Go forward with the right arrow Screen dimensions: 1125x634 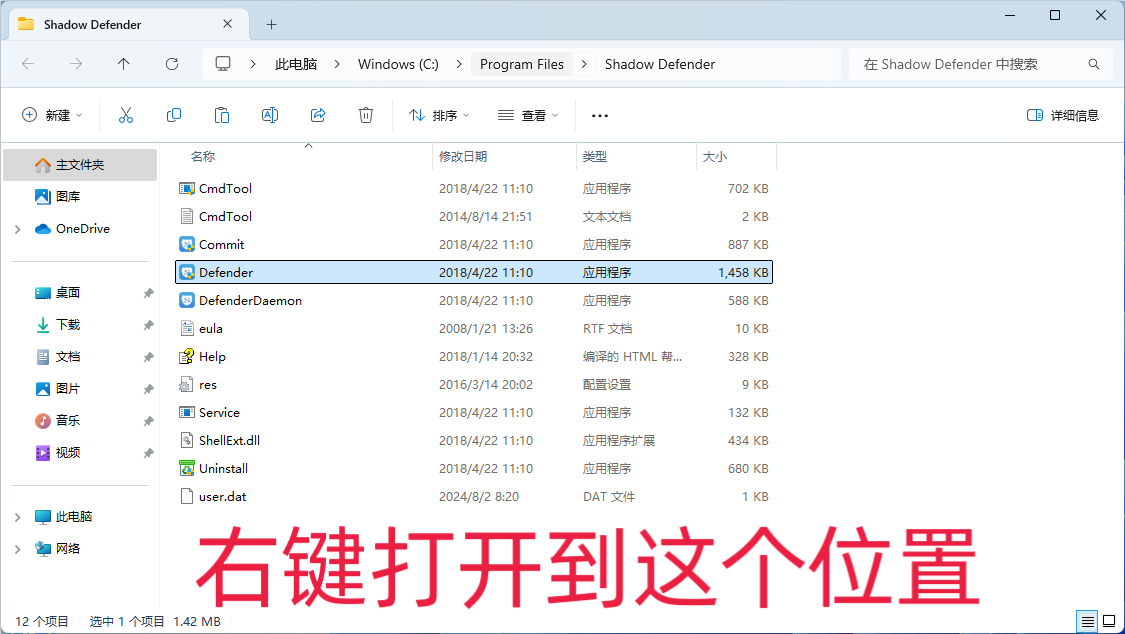[76, 64]
